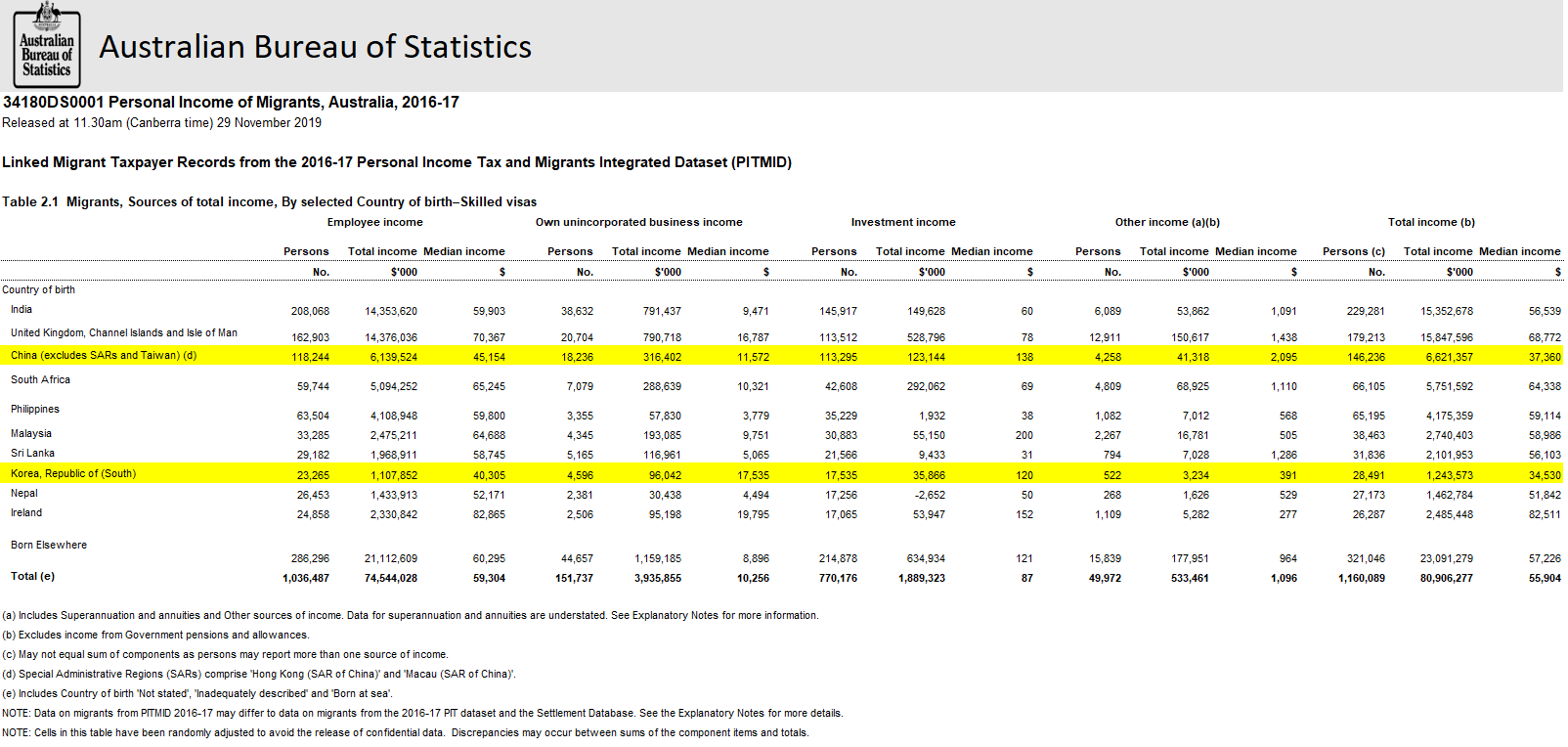Click the India row label

pyautogui.click(x=22, y=310)
